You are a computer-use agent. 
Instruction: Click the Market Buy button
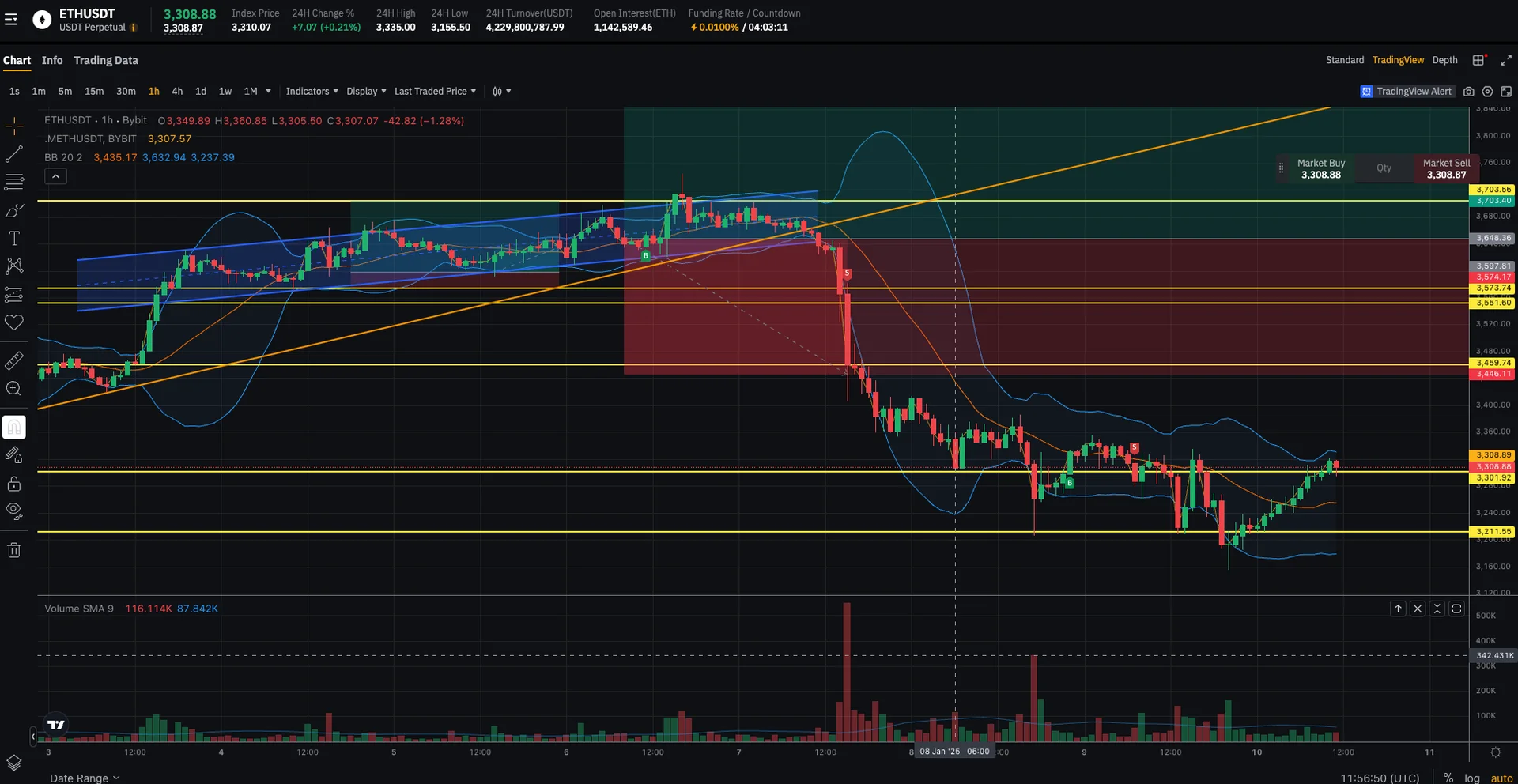click(x=1320, y=168)
